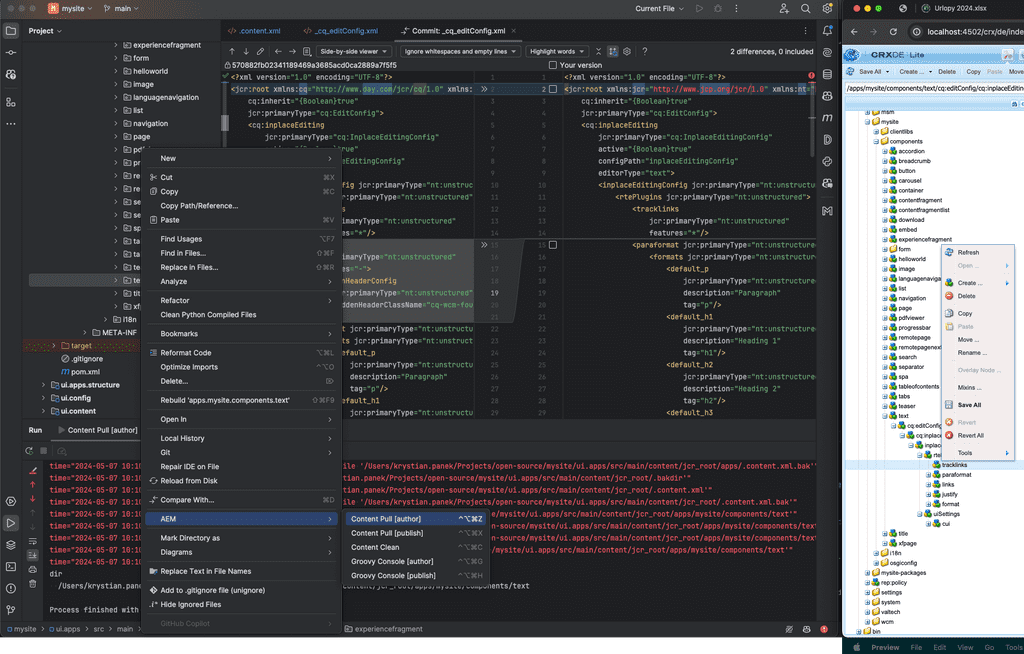Click the question mark help icon in diff toolbar
The width and height of the screenshot is (1024, 654).
[x=645, y=52]
